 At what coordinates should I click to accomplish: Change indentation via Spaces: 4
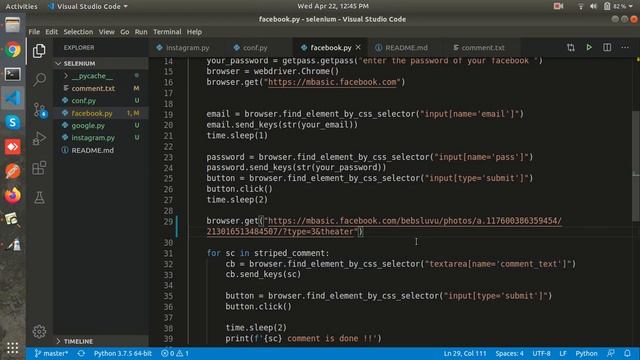pos(509,353)
